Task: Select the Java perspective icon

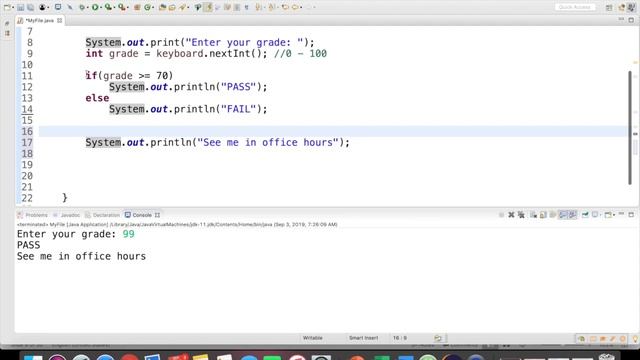Action: click(631, 7)
